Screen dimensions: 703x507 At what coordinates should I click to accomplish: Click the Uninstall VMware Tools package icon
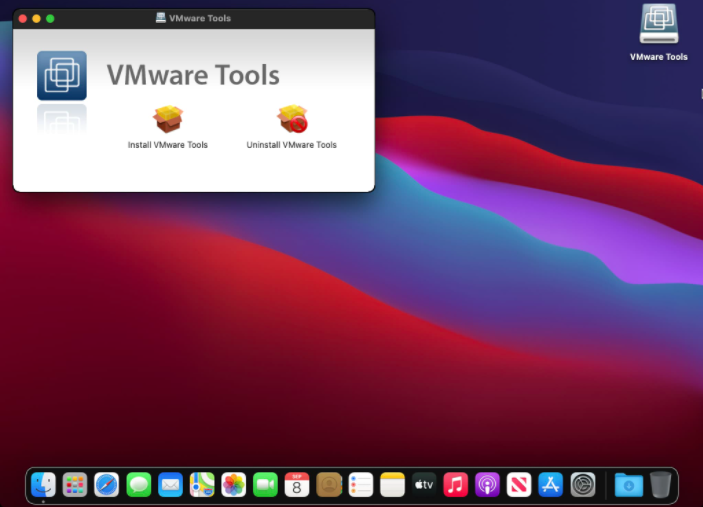click(292, 119)
